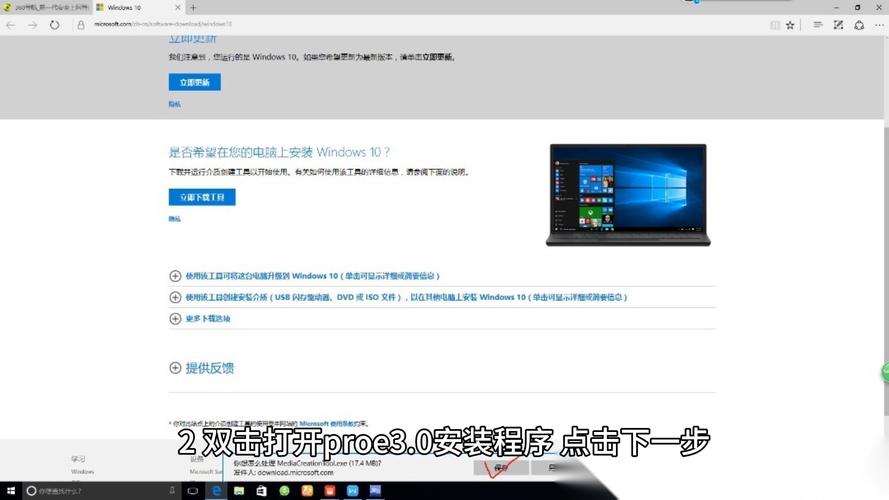Screen dimensions: 889x500
Task: Click the browser Back arrow
Action: click(11, 25)
